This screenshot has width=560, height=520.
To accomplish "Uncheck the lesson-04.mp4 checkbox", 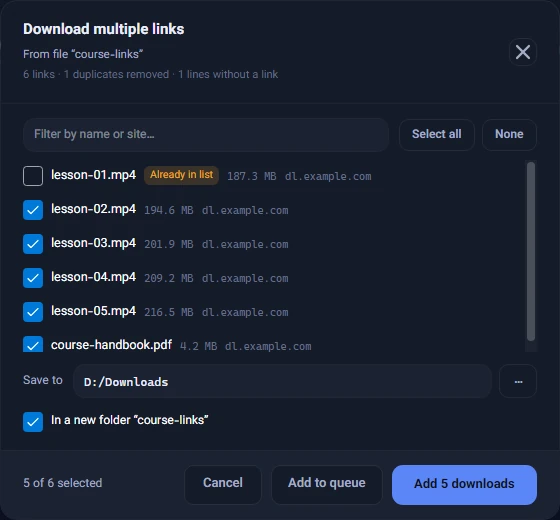I will (x=33, y=278).
